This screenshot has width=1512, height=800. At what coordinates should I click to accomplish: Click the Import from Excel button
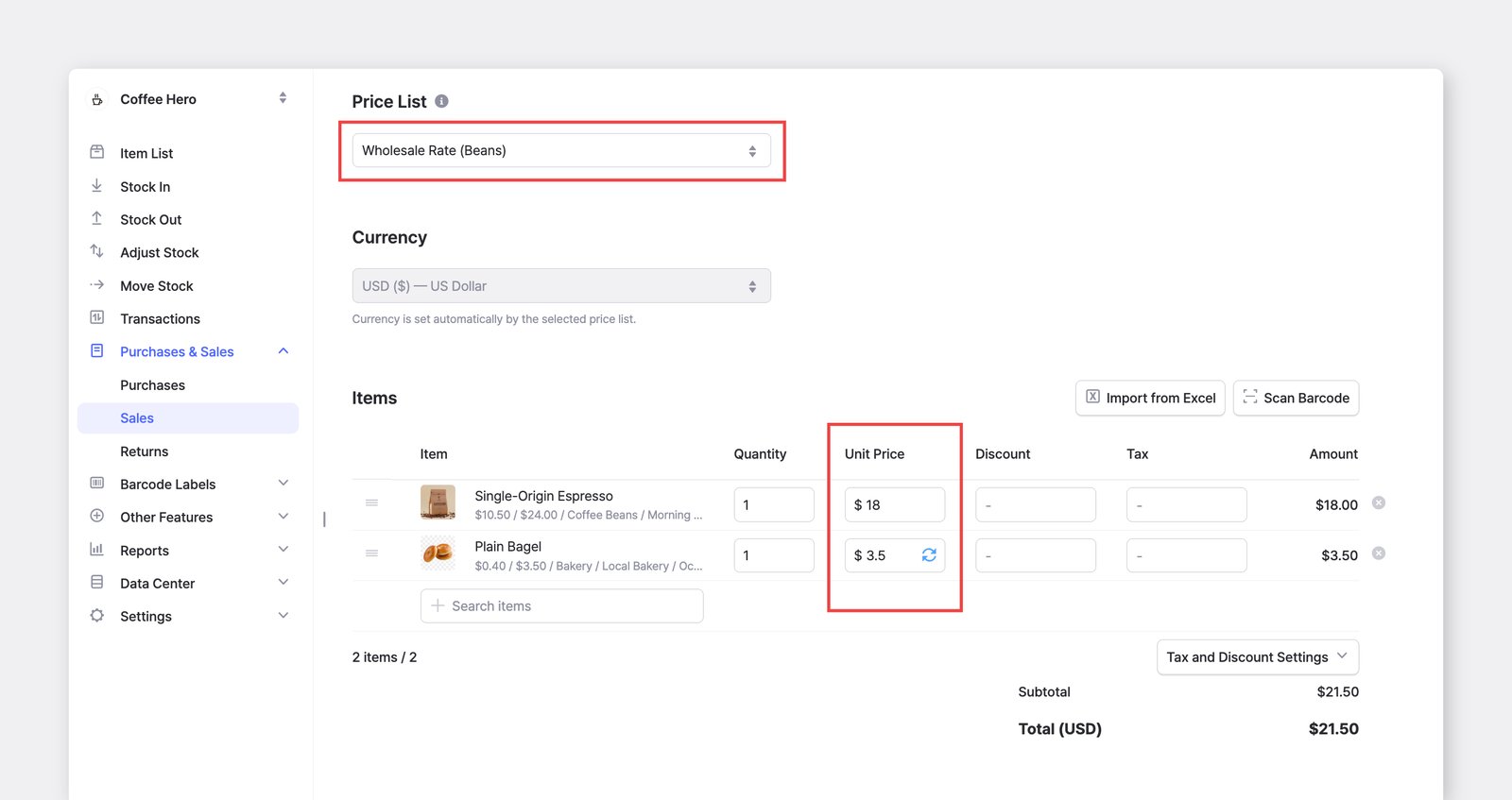pyautogui.click(x=1150, y=398)
